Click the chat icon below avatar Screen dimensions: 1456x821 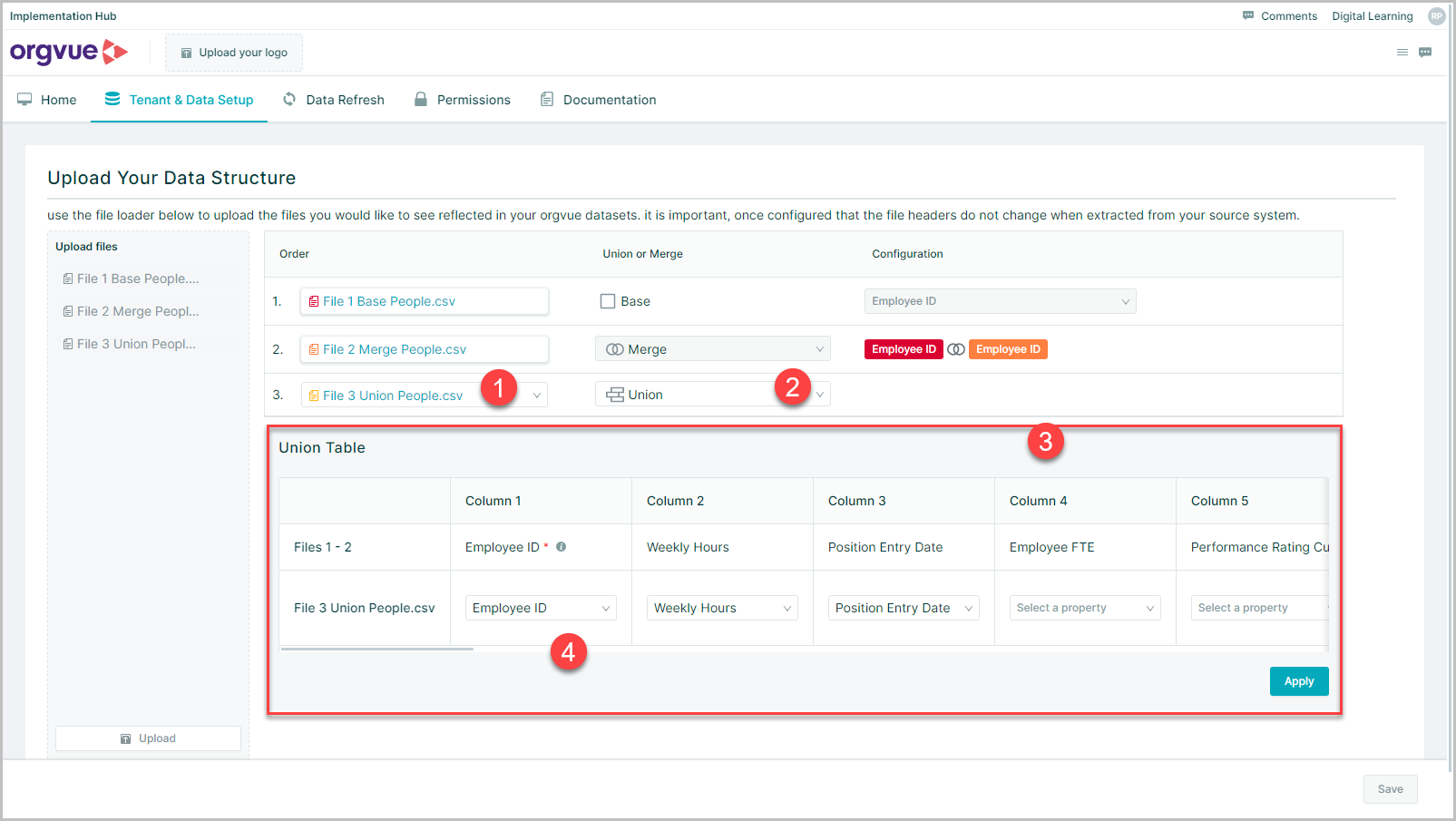tap(1425, 53)
